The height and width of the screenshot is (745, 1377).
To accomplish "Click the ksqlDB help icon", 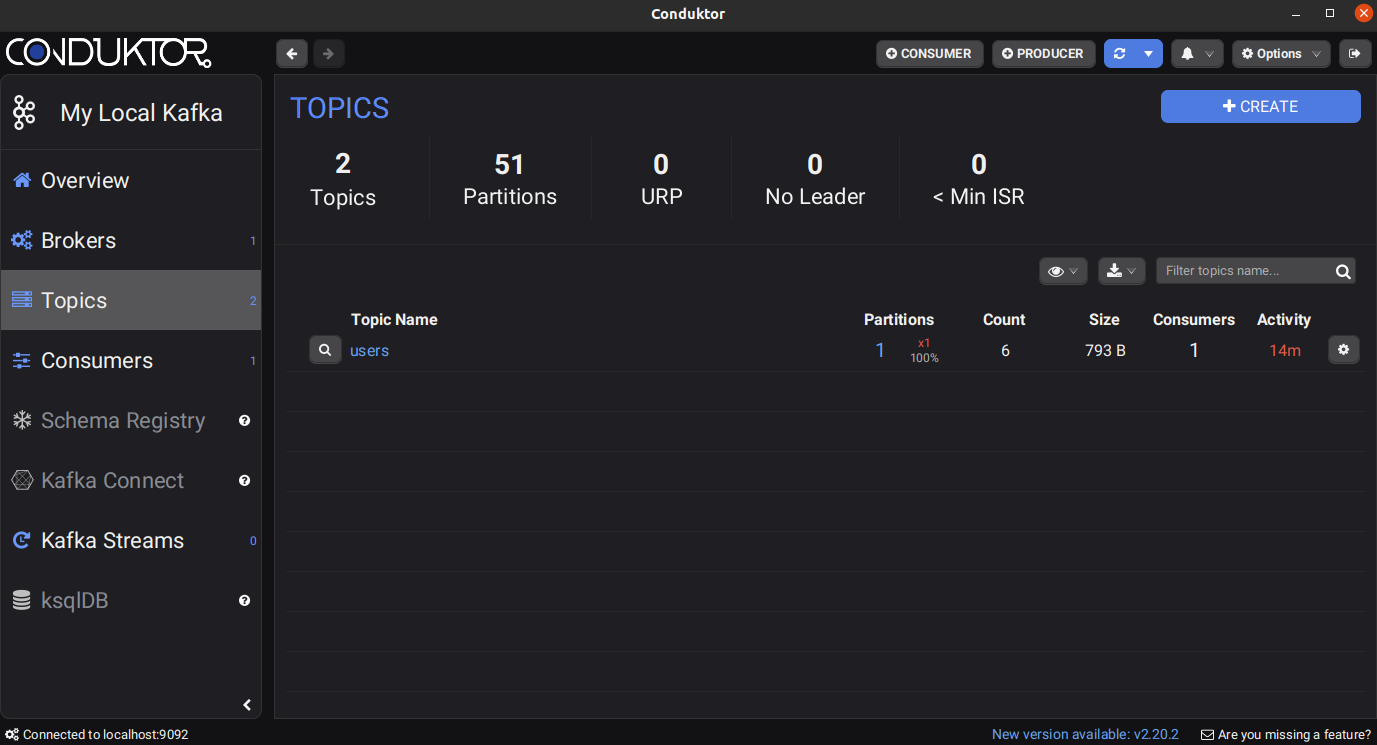I will (244, 601).
